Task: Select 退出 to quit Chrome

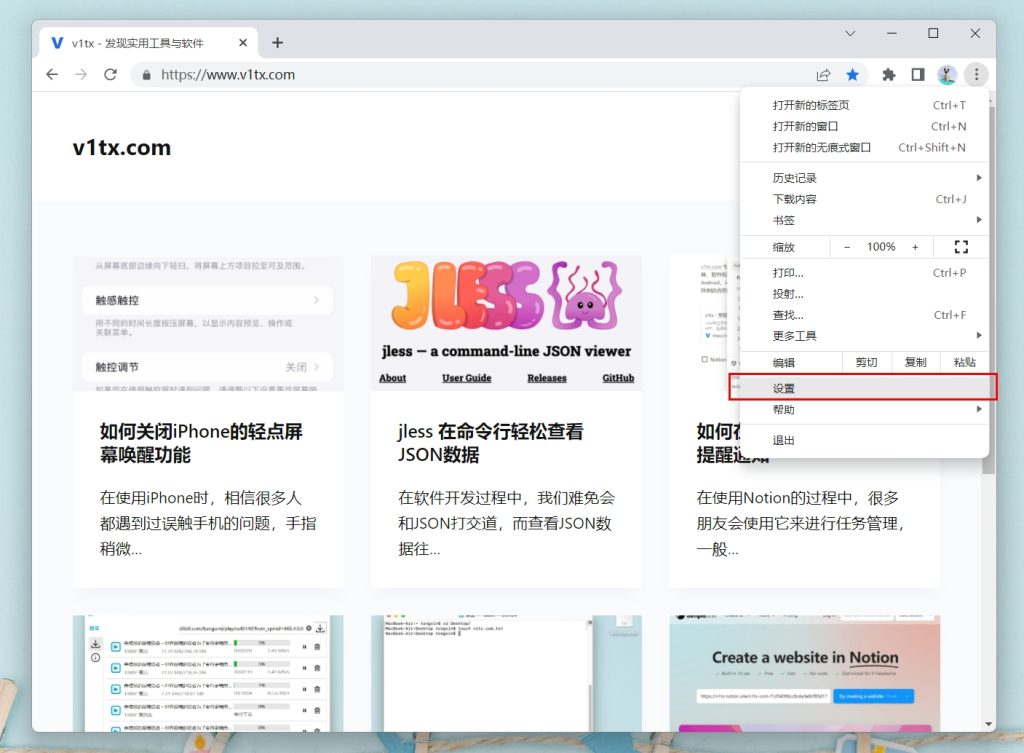Action: pyautogui.click(x=864, y=440)
